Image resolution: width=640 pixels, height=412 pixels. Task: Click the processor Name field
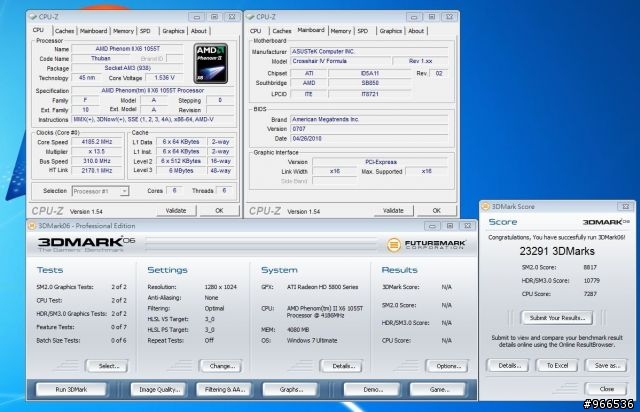click(127, 49)
